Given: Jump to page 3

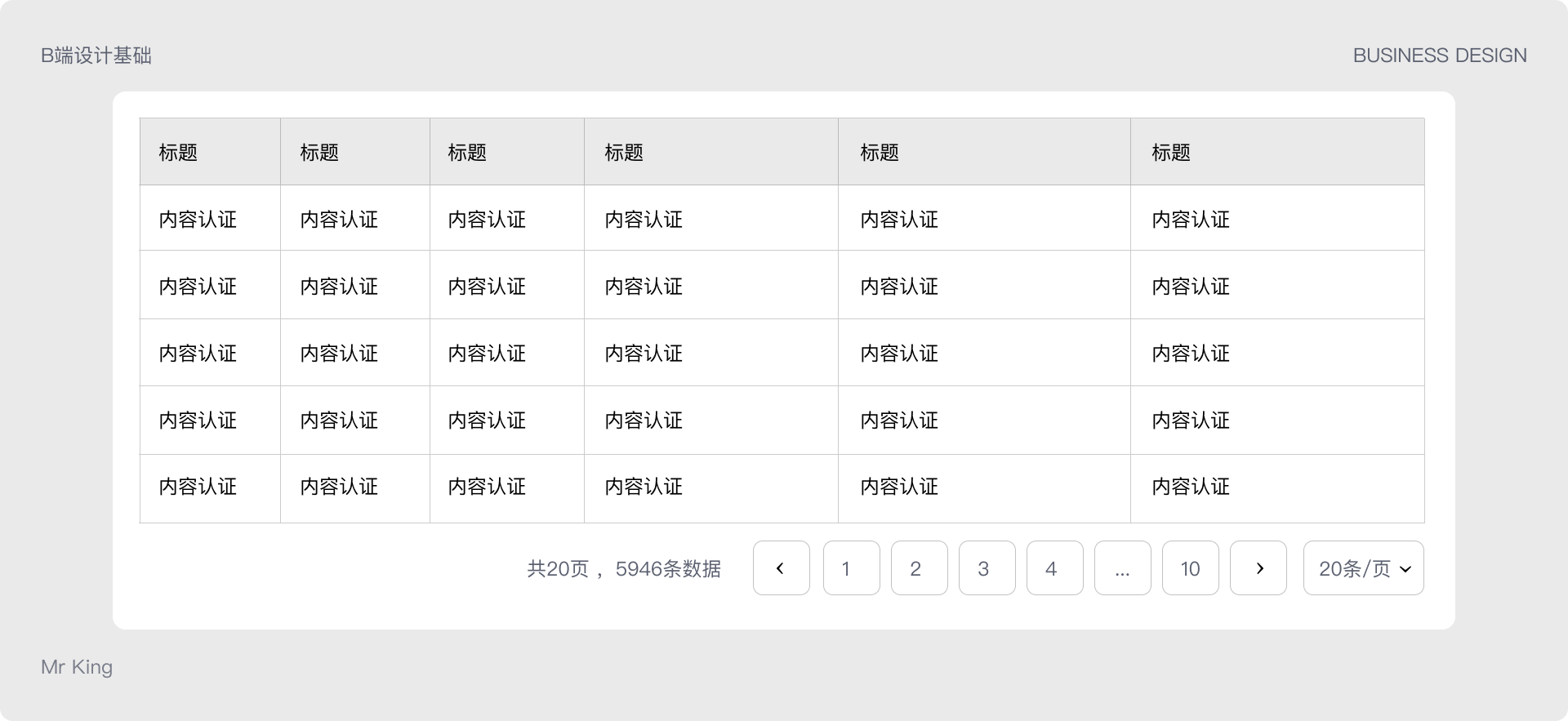Looking at the screenshot, I should pos(987,568).
